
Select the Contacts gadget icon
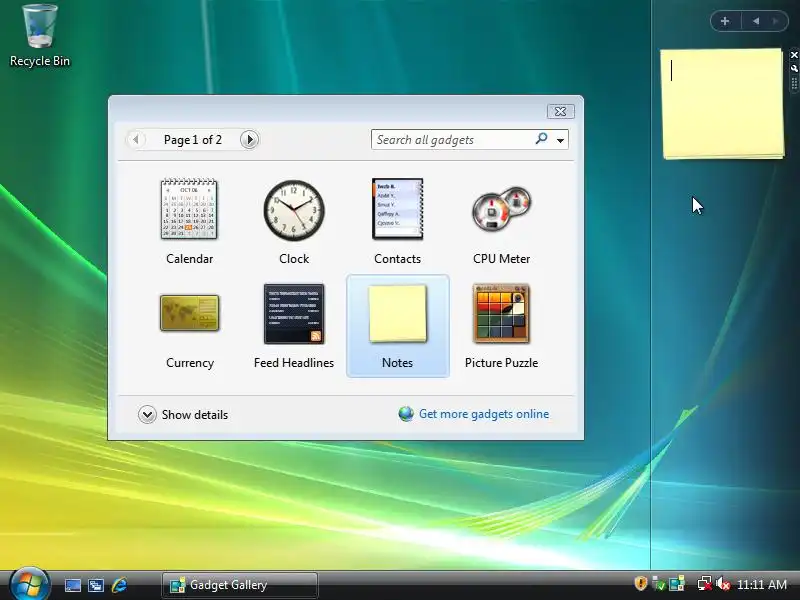[x=397, y=209]
